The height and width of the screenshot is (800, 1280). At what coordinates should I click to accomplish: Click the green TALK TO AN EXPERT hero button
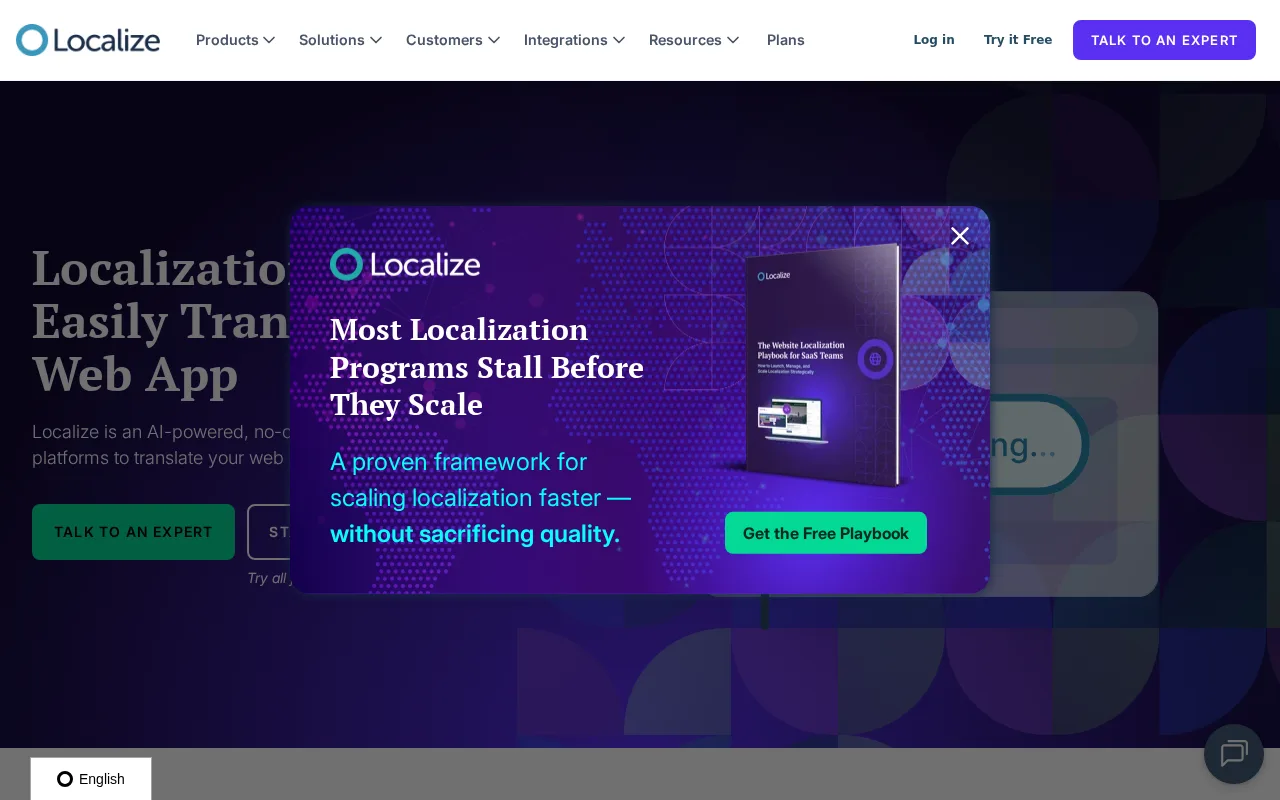coord(133,532)
